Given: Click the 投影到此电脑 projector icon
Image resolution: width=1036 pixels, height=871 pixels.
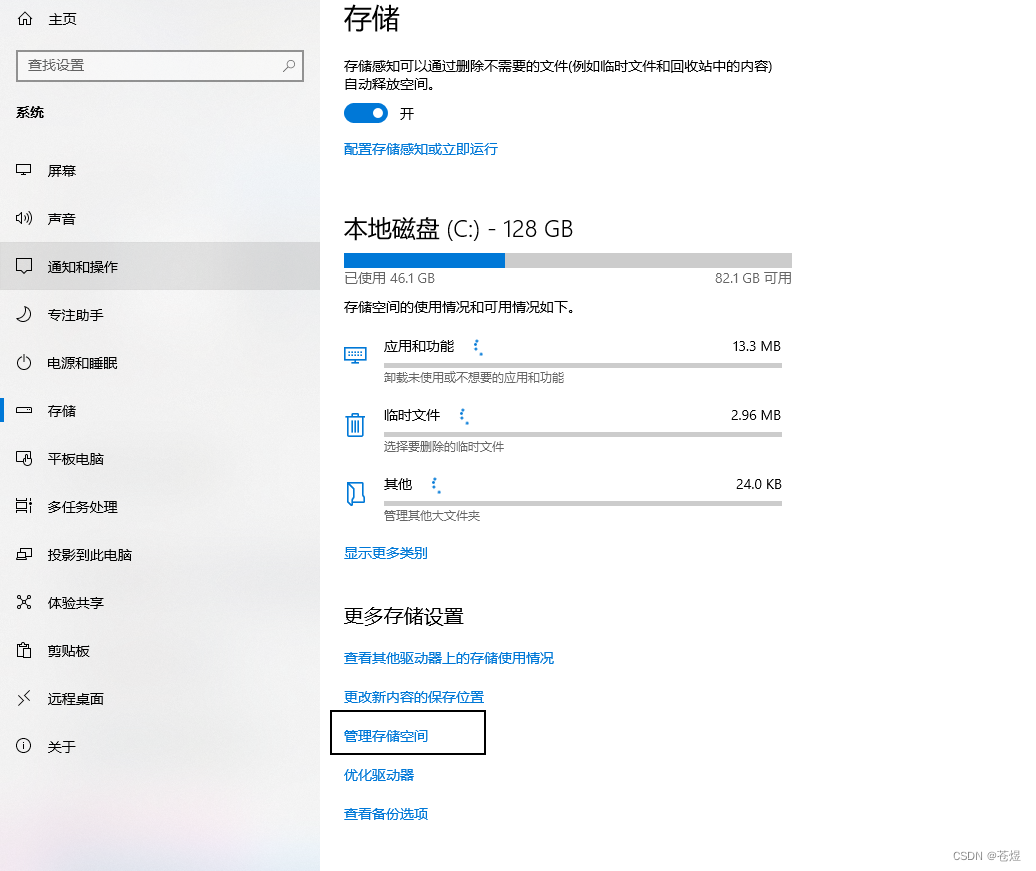Looking at the screenshot, I should tap(24, 554).
